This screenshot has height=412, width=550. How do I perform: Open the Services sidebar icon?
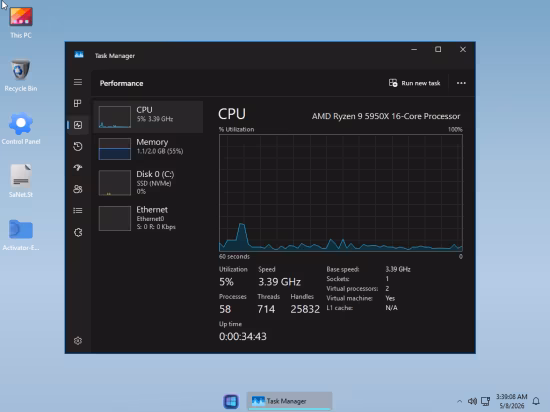click(78, 232)
